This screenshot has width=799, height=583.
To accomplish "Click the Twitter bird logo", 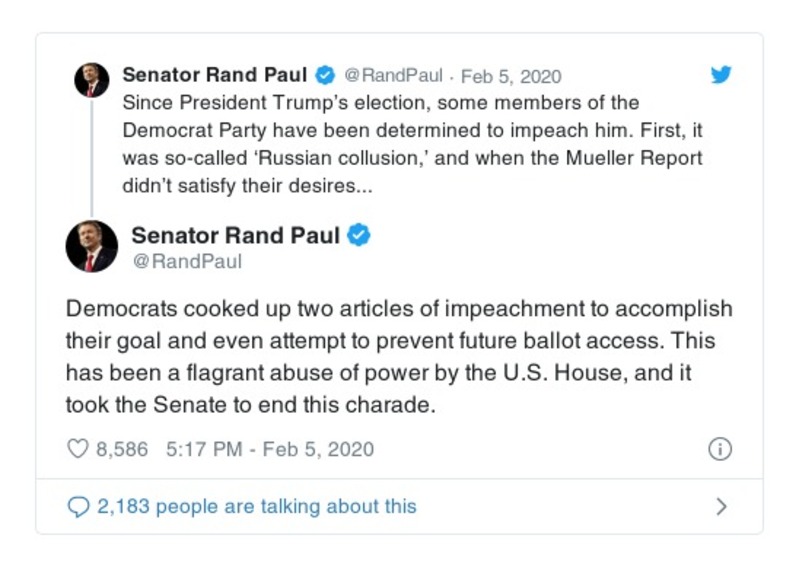I will tap(720, 75).
